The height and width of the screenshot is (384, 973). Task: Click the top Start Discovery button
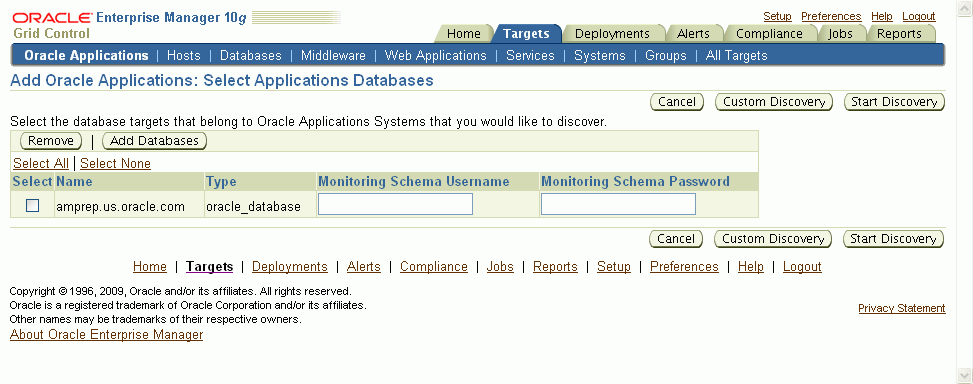coord(894,102)
